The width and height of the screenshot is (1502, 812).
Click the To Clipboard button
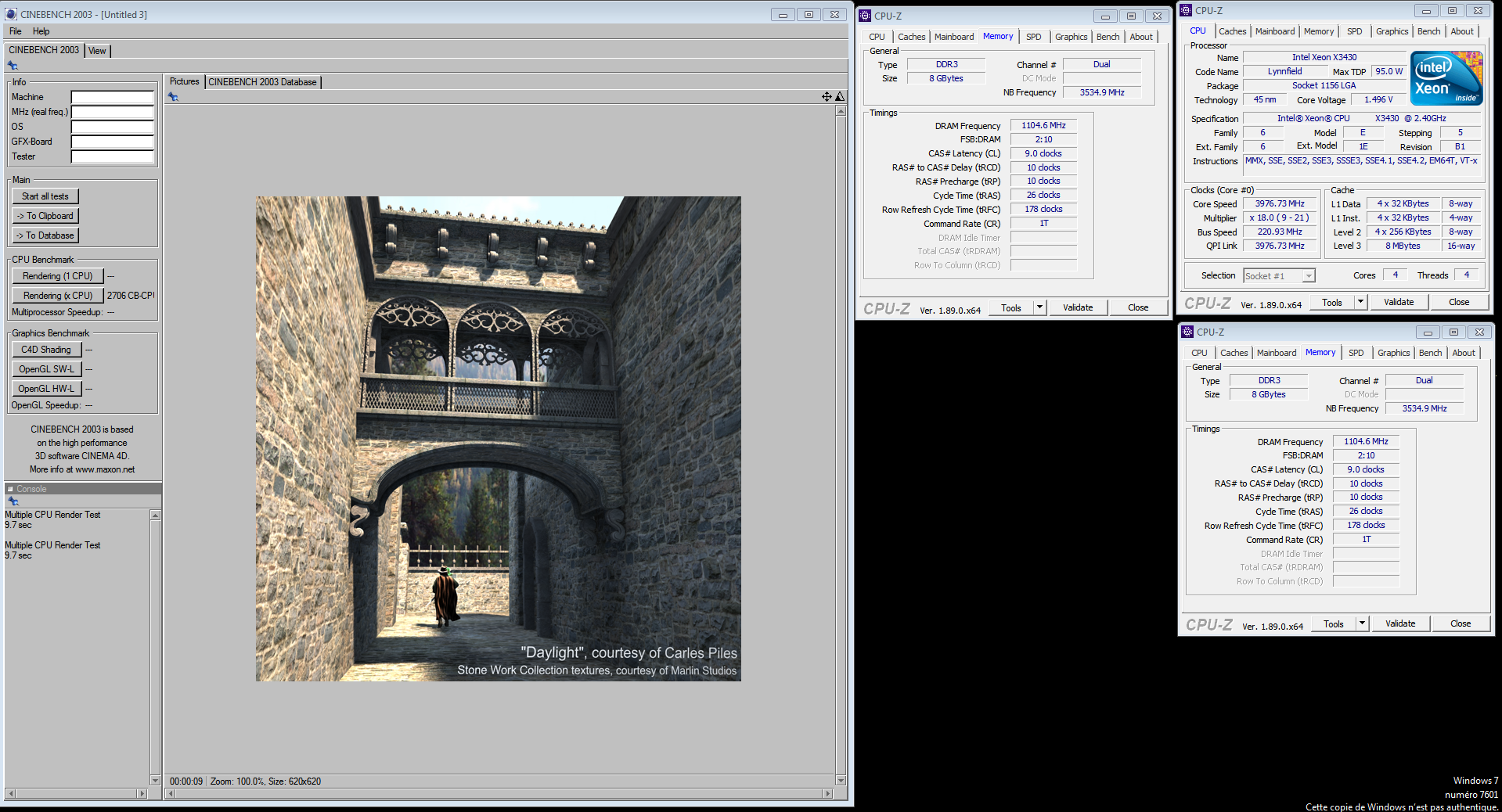[x=45, y=216]
